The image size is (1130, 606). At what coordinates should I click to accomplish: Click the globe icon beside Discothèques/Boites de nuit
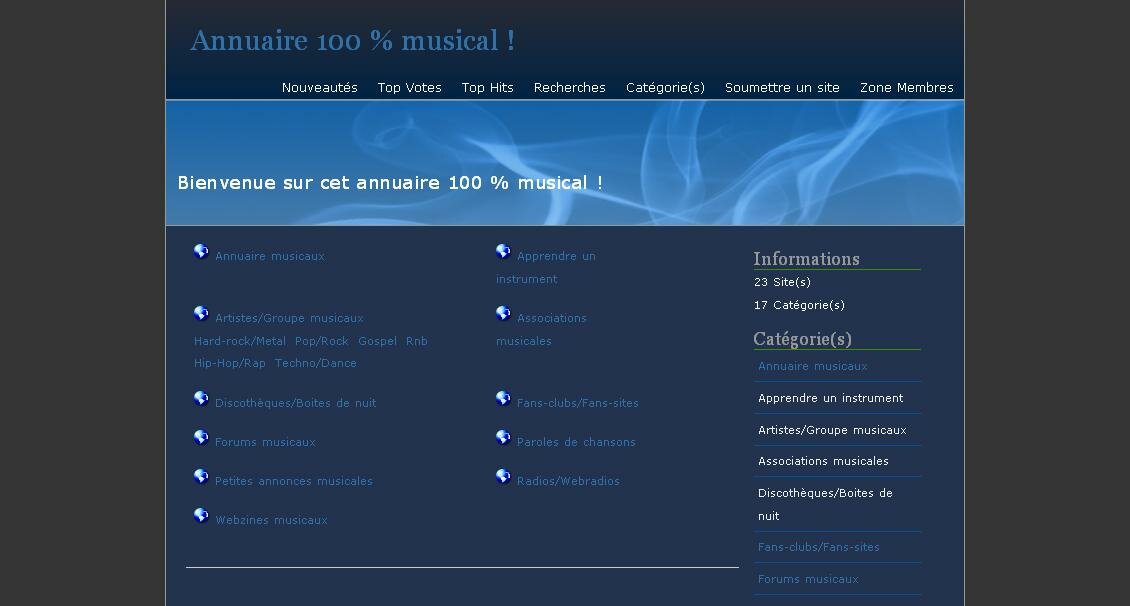(x=201, y=398)
